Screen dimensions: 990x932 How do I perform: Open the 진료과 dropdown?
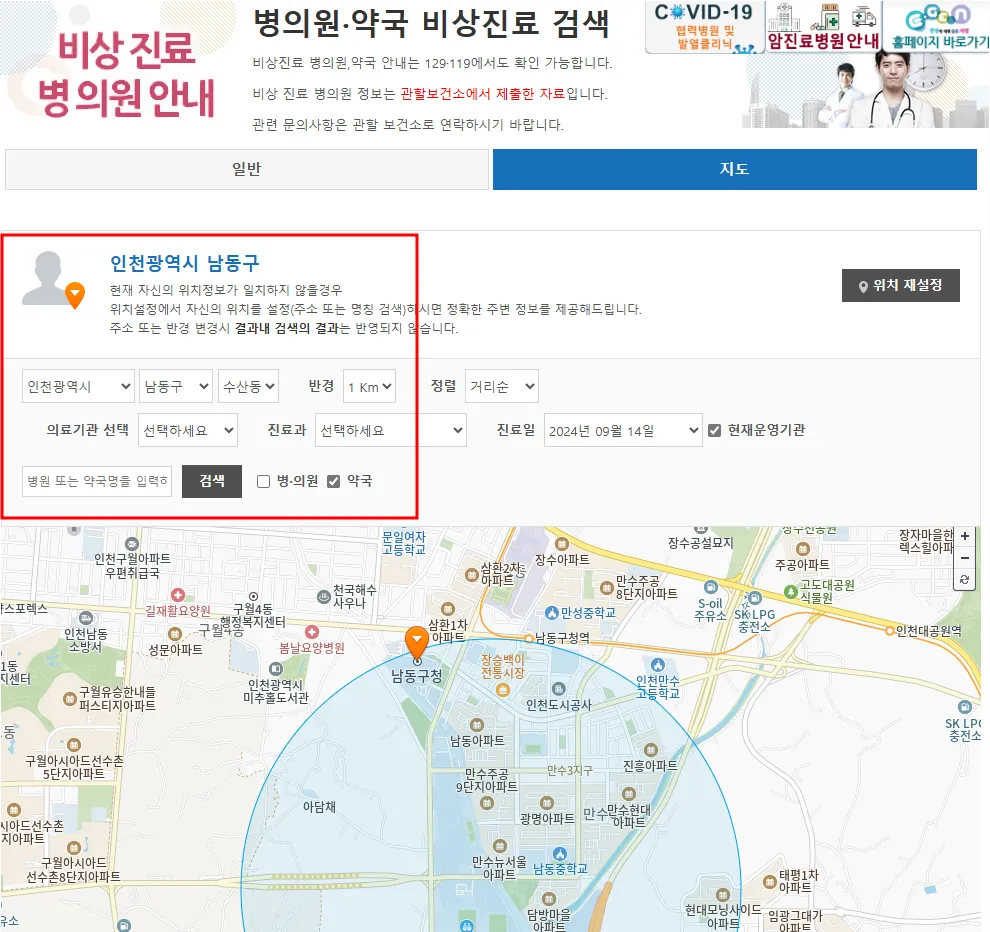click(391, 430)
